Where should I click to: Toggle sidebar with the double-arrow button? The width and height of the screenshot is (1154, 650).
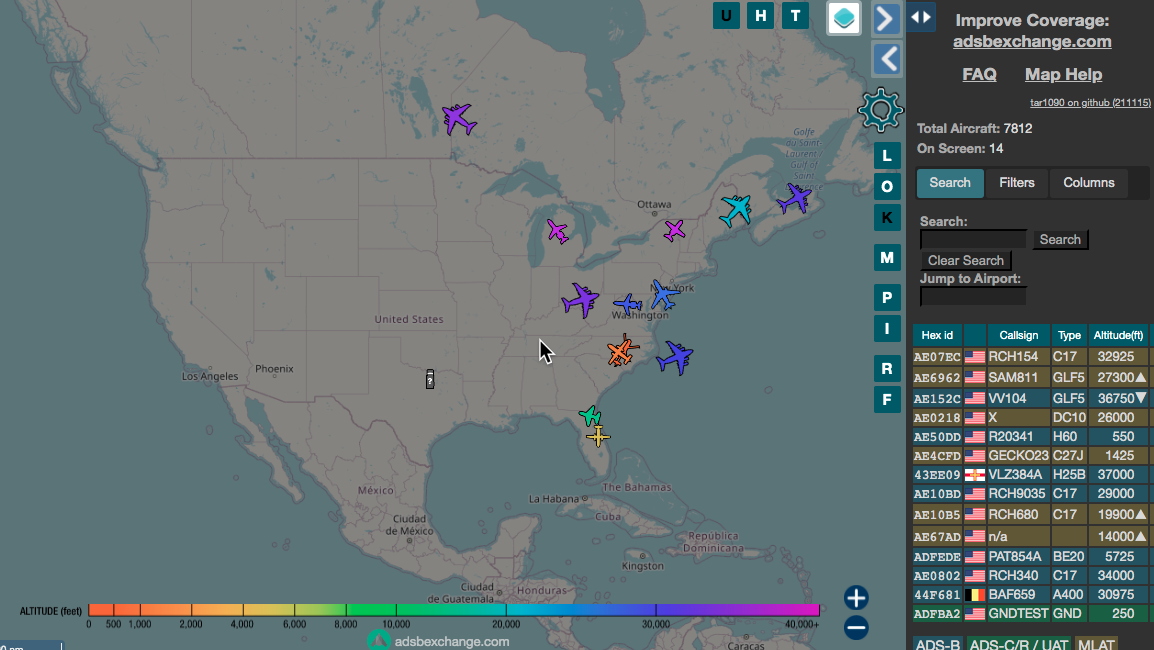tap(921, 17)
